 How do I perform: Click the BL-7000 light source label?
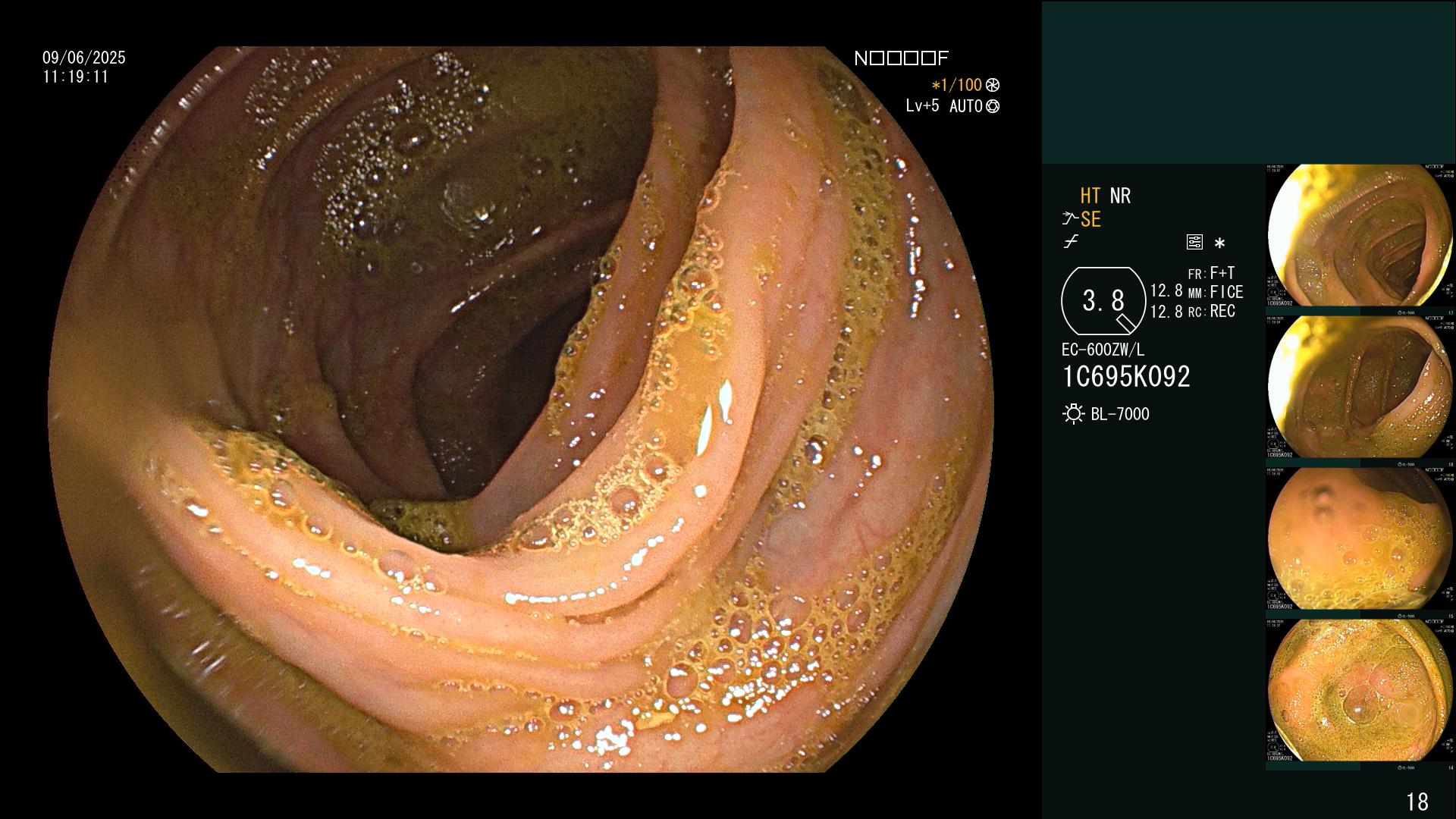(1120, 414)
